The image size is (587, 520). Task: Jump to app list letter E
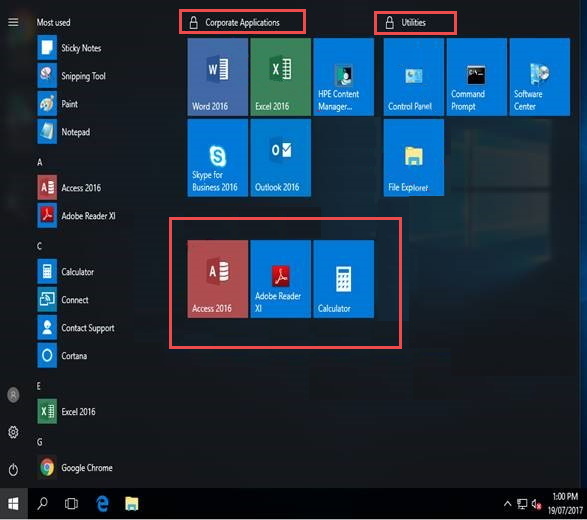(x=39, y=386)
